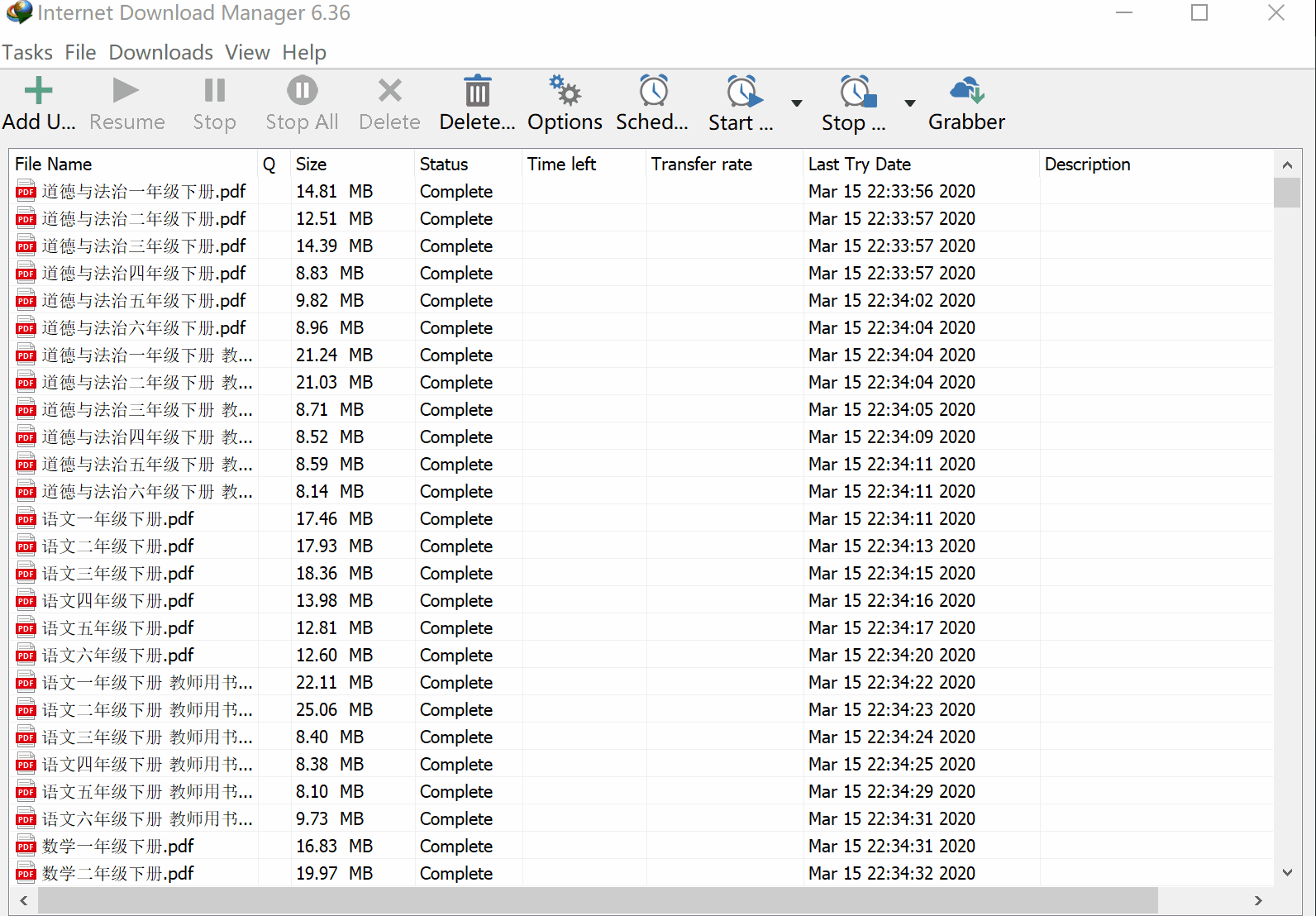Select file 语文五年级下册.pdf

point(117,627)
